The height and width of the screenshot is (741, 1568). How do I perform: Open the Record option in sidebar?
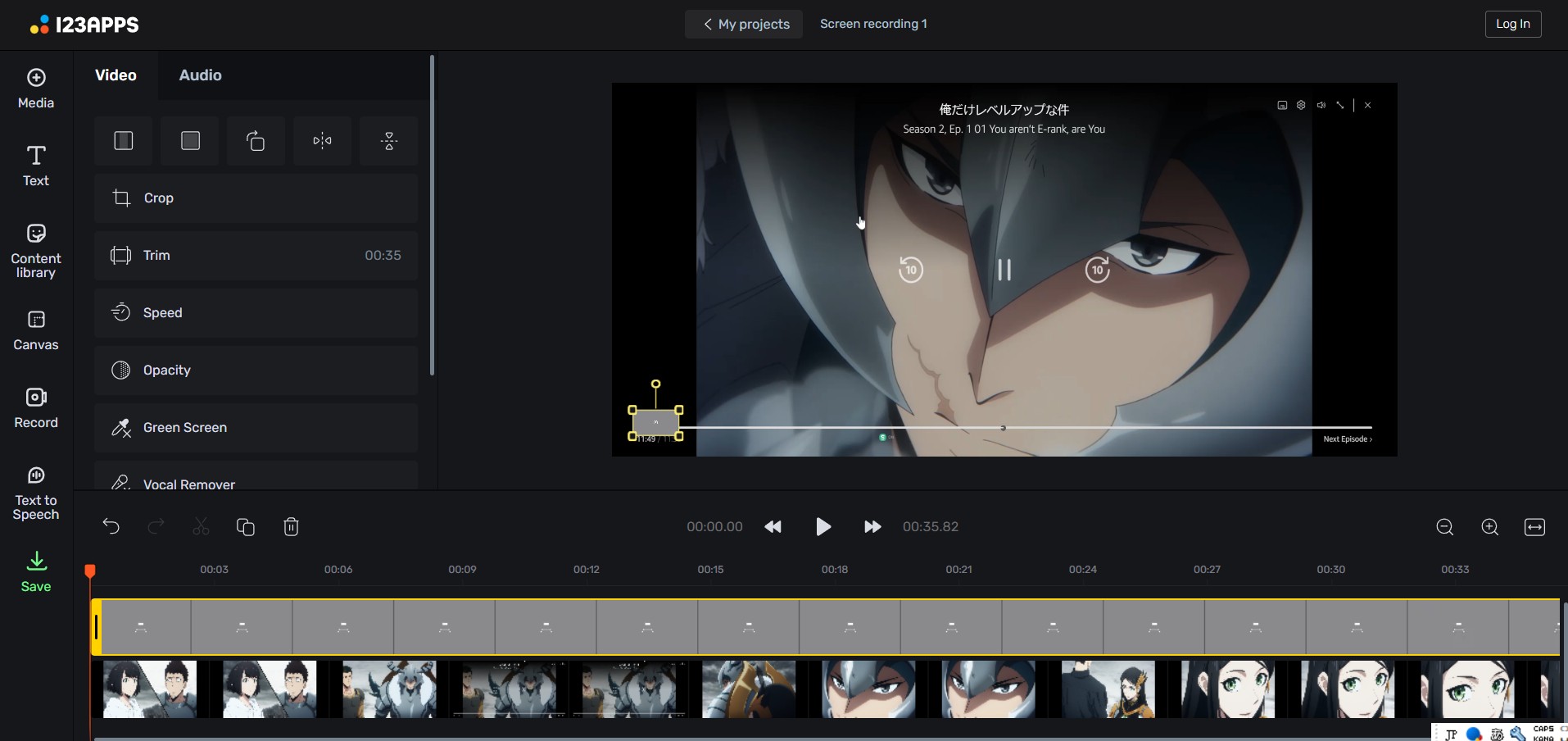point(36,409)
